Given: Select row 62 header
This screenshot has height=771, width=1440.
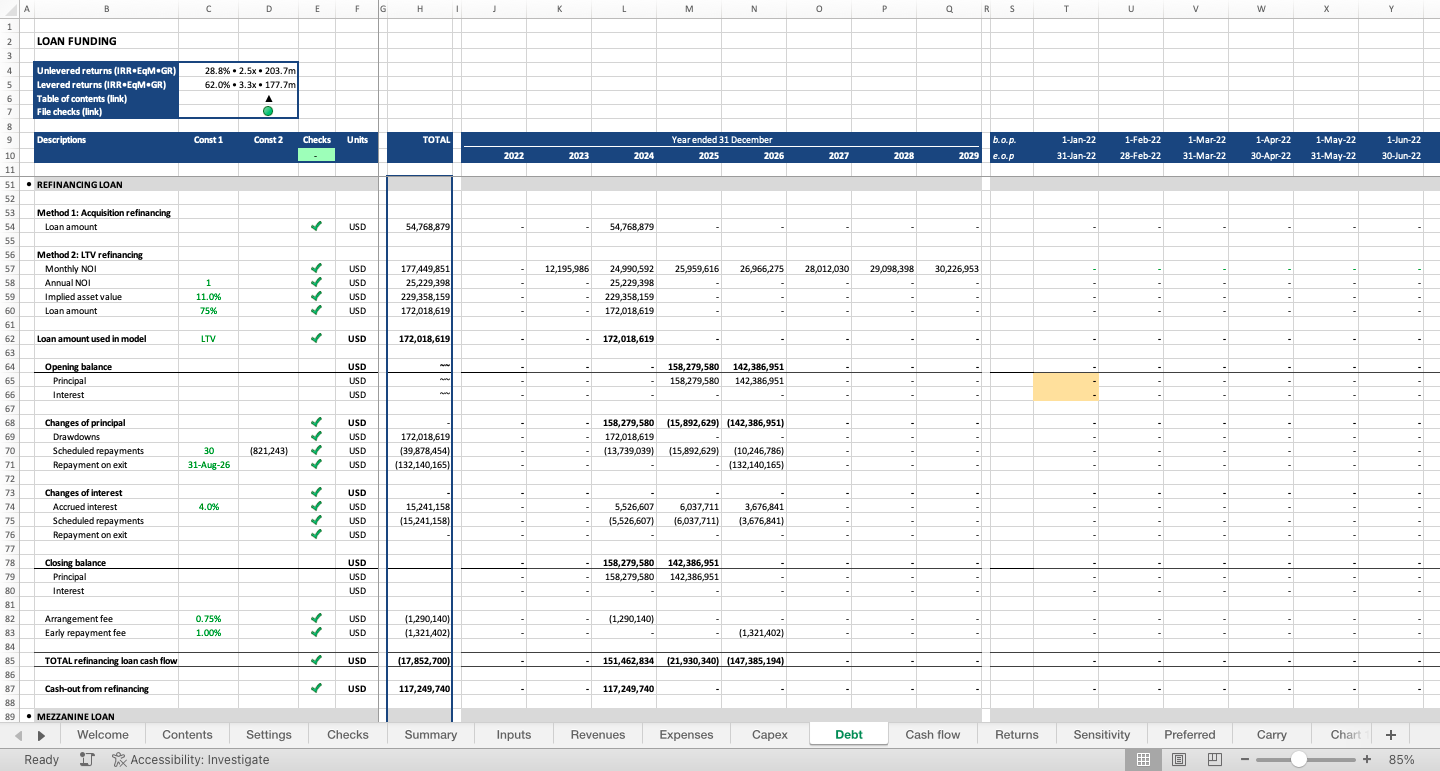Looking at the screenshot, I should click(9, 339).
